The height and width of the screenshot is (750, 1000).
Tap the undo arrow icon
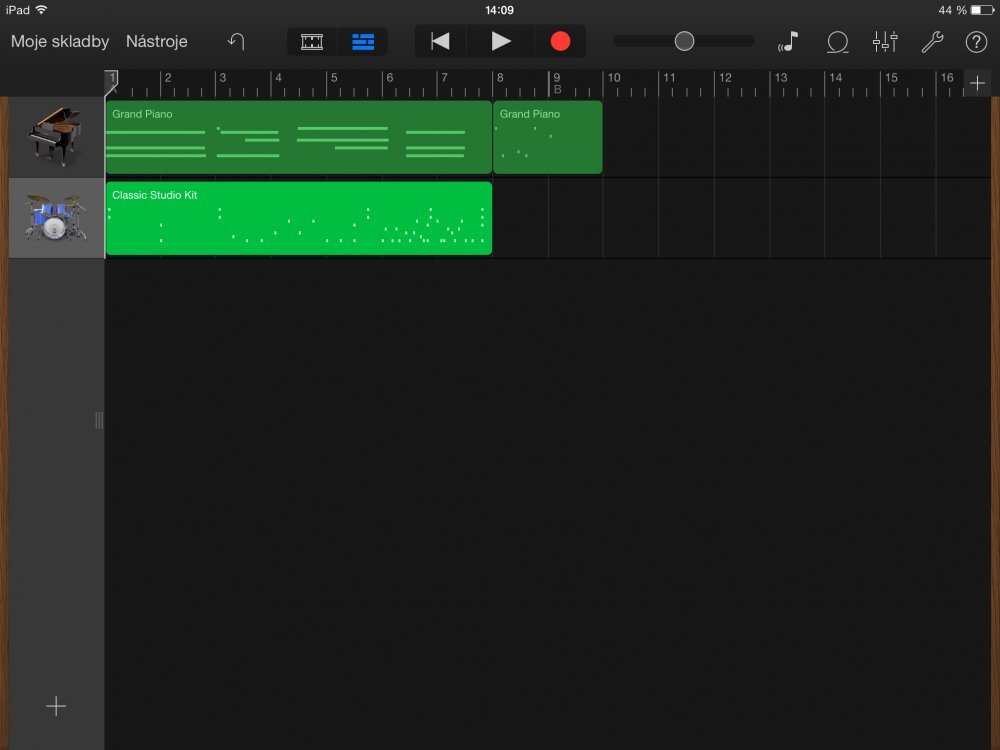[x=236, y=42]
